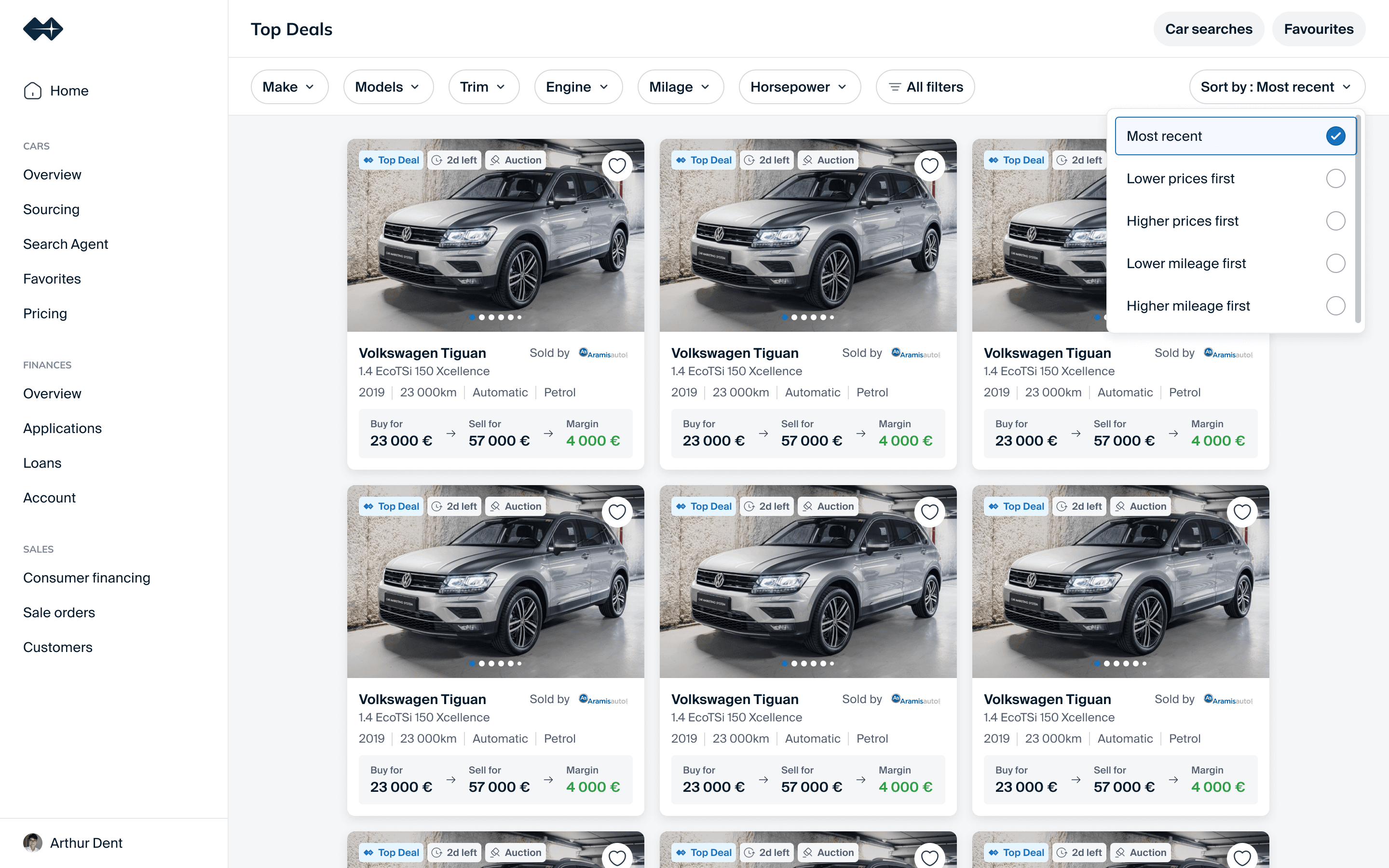Favourite the top-left Tiguan card with its heart

point(617,166)
